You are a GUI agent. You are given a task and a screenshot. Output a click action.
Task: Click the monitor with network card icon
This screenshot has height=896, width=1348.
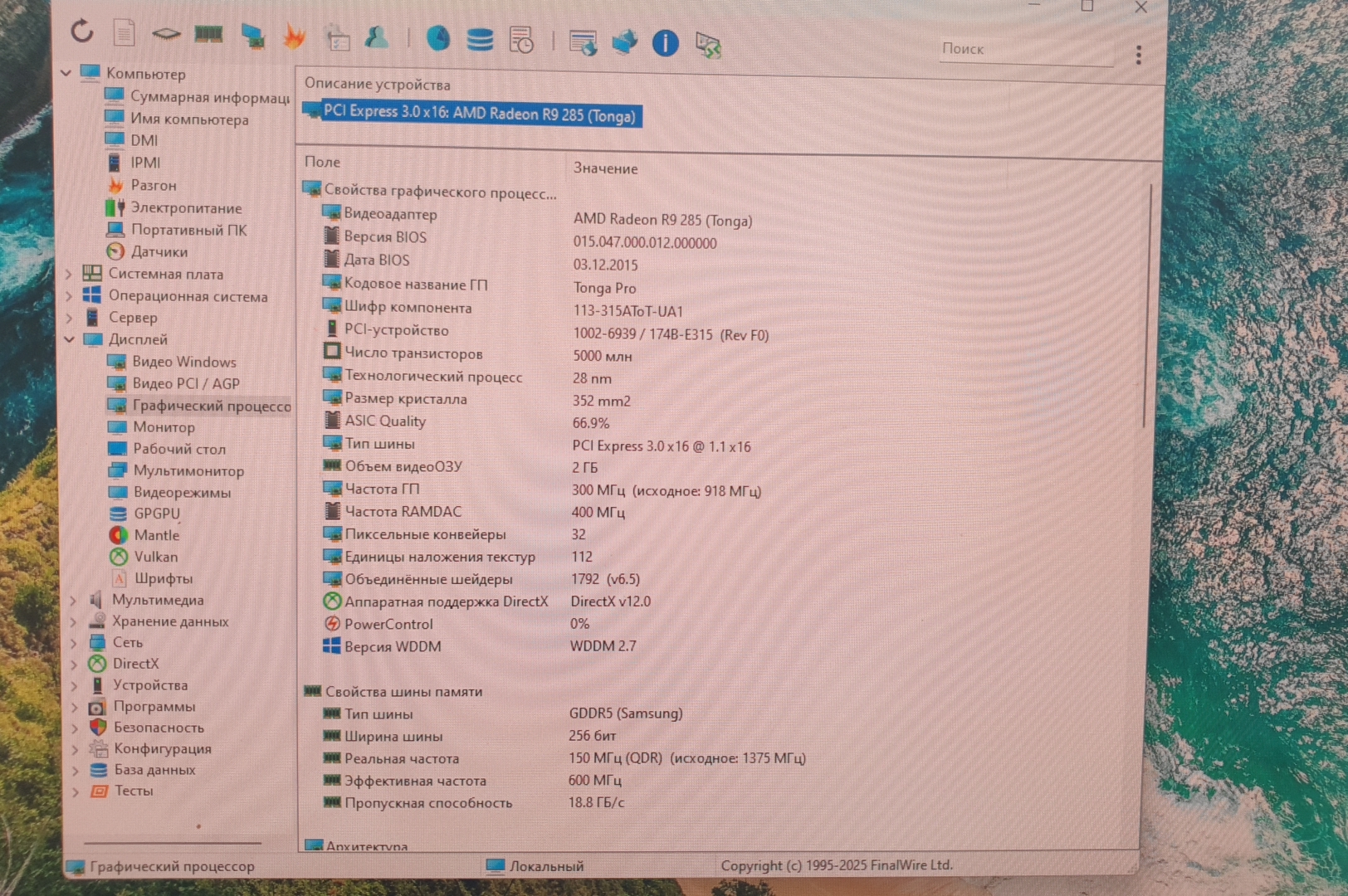(252, 36)
